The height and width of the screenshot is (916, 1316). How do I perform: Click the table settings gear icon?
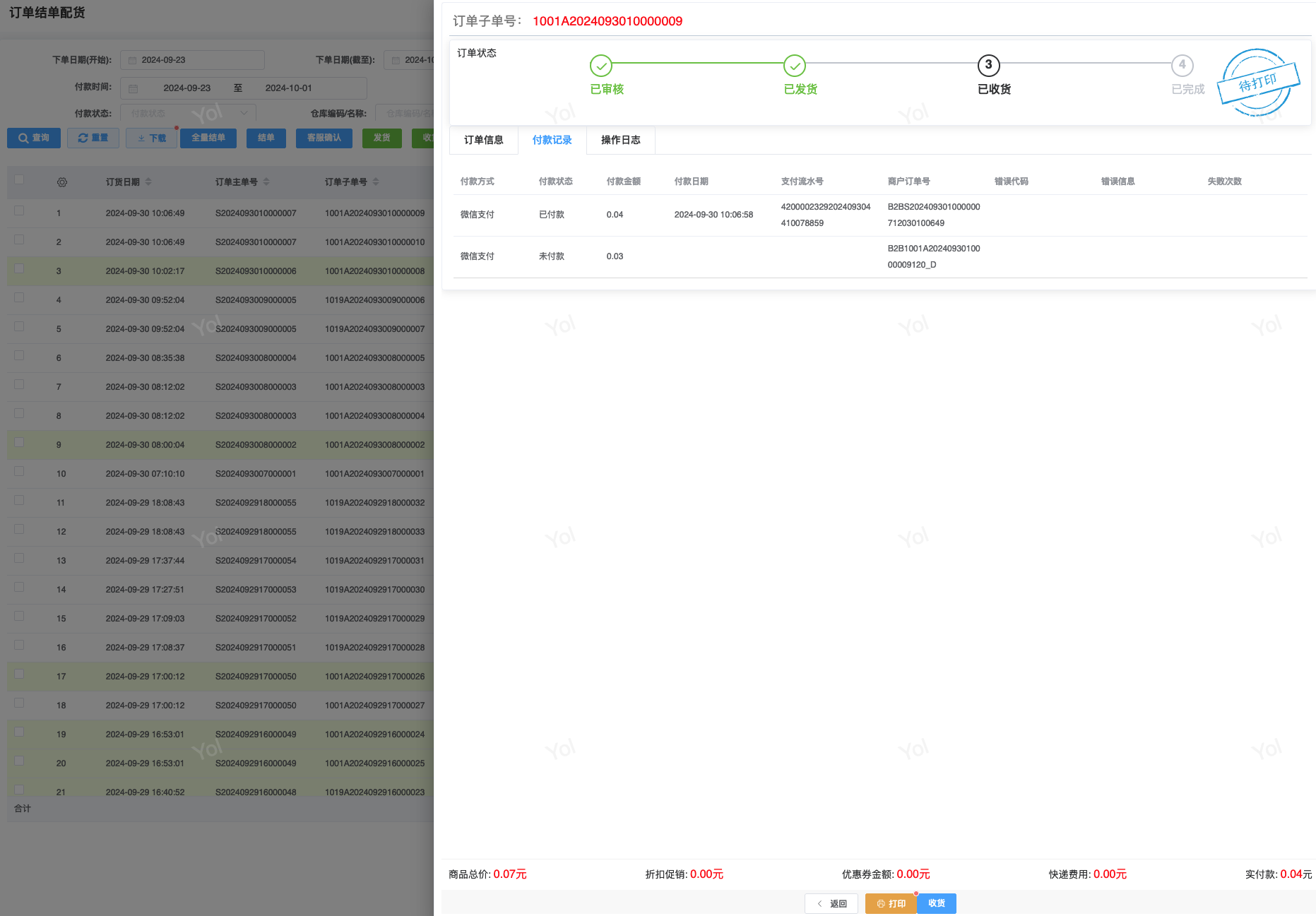click(x=62, y=182)
